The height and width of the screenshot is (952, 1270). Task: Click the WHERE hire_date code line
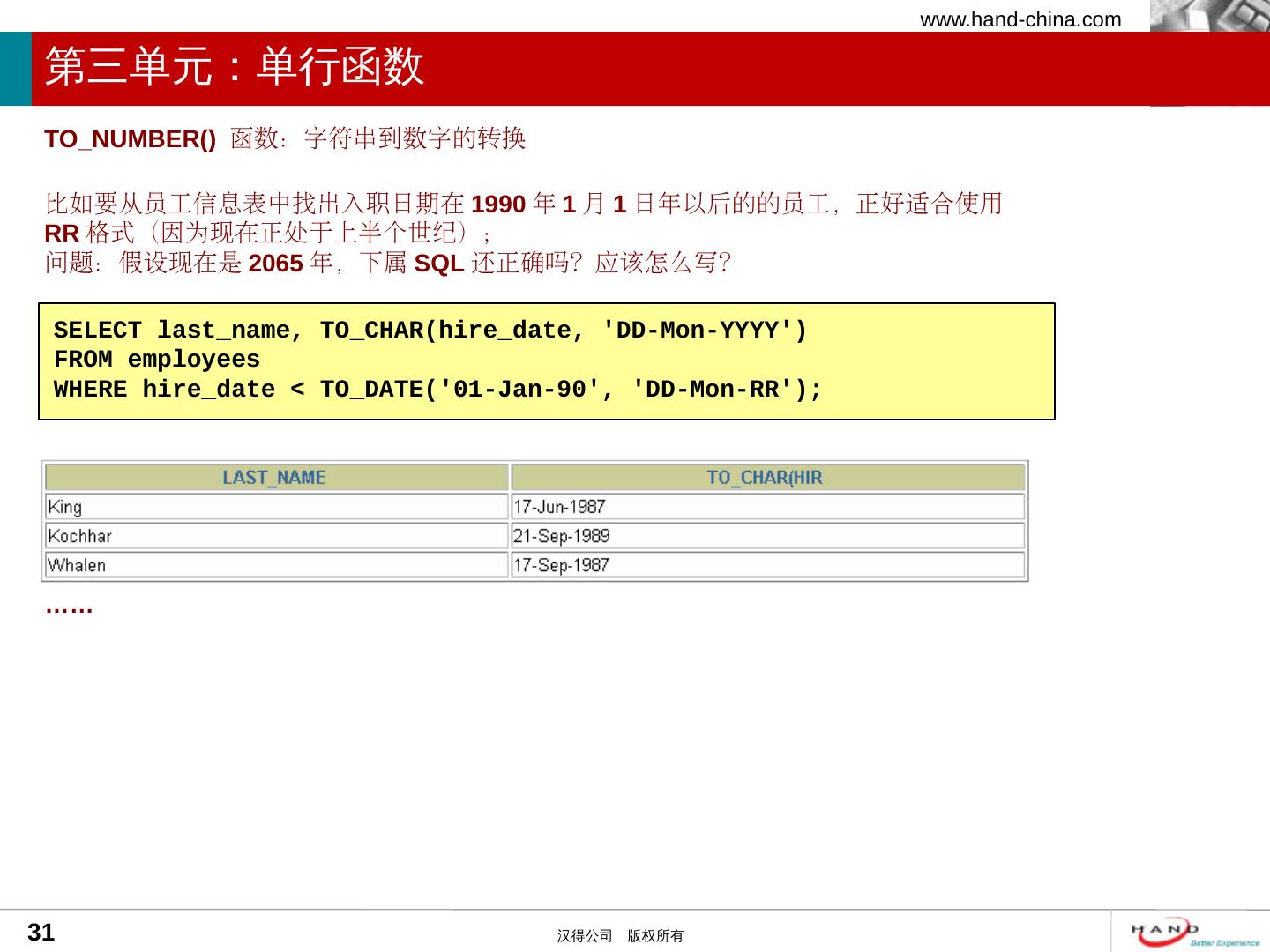click(437, 389)
